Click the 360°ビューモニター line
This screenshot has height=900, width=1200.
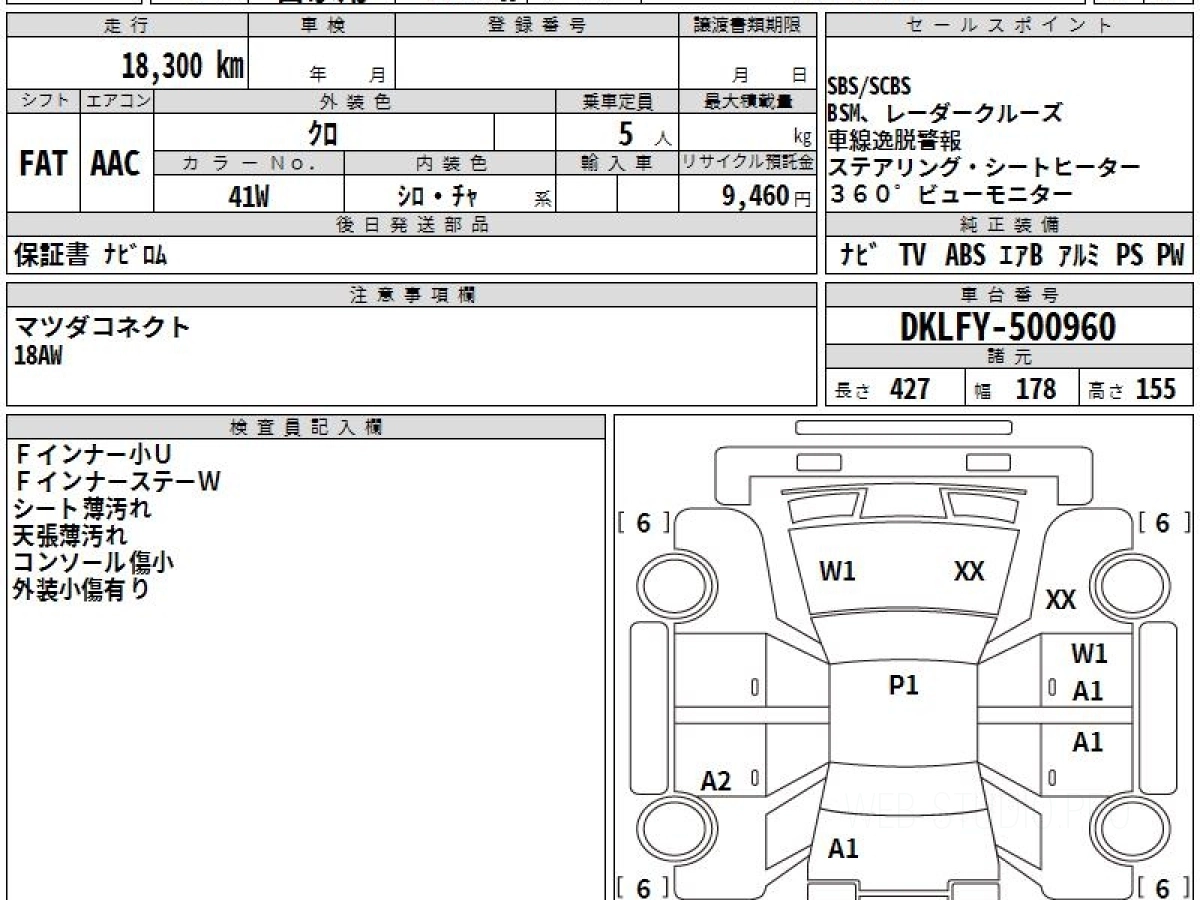951,194
